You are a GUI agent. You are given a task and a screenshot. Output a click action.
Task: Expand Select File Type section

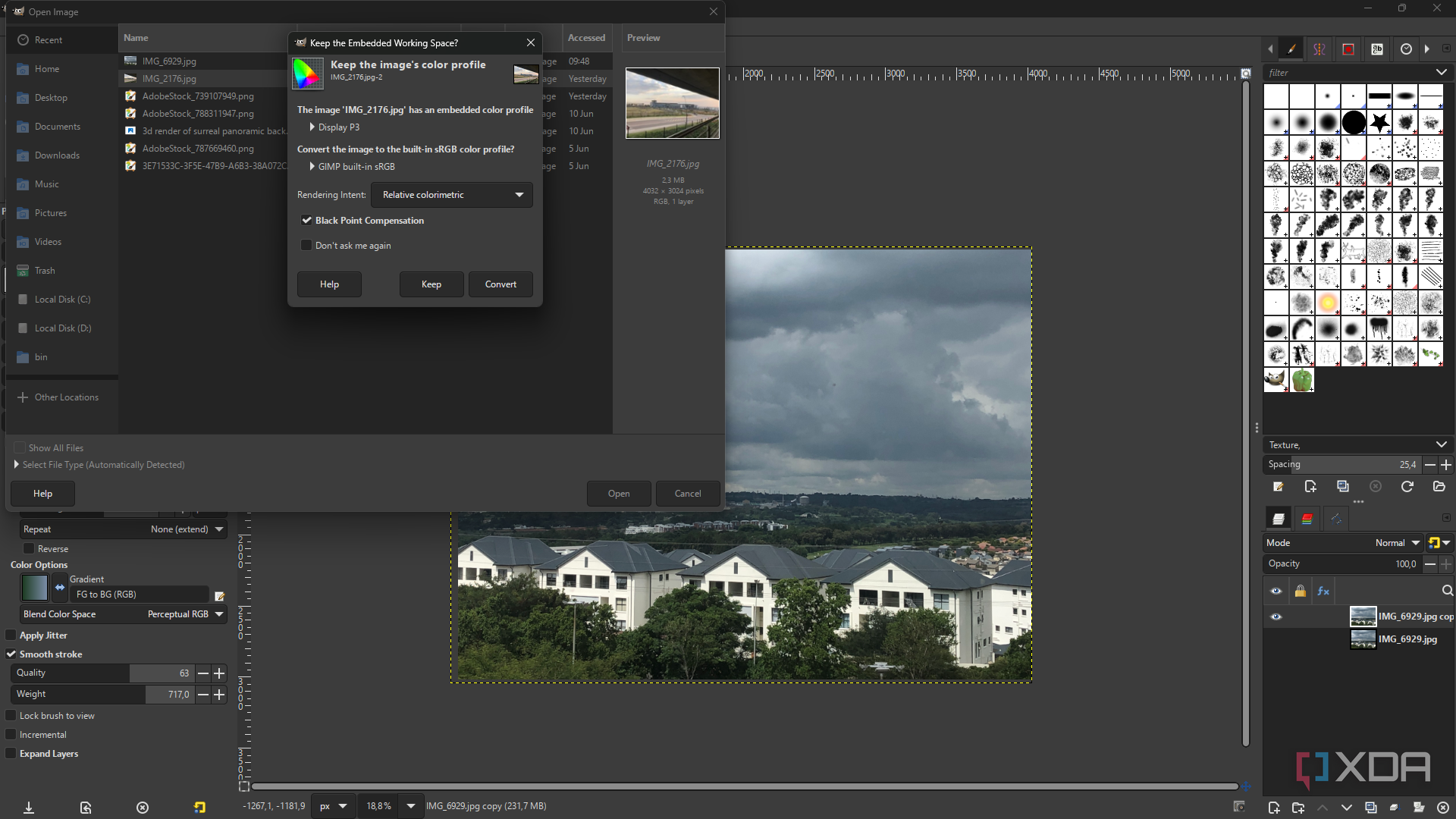point(17,465)
